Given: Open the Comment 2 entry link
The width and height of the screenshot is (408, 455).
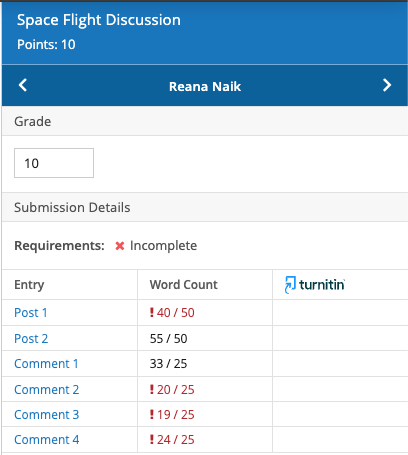Looking at the screenshot, I should 47,390.
